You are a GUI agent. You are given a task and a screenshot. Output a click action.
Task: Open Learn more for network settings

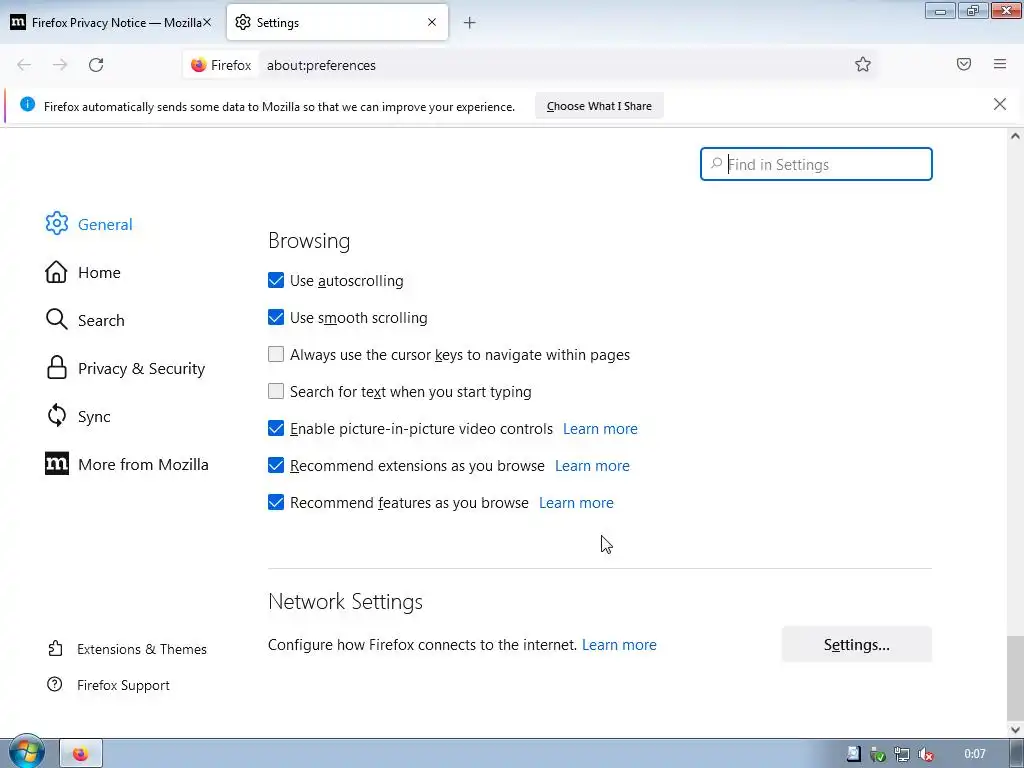tap(619, 645)
